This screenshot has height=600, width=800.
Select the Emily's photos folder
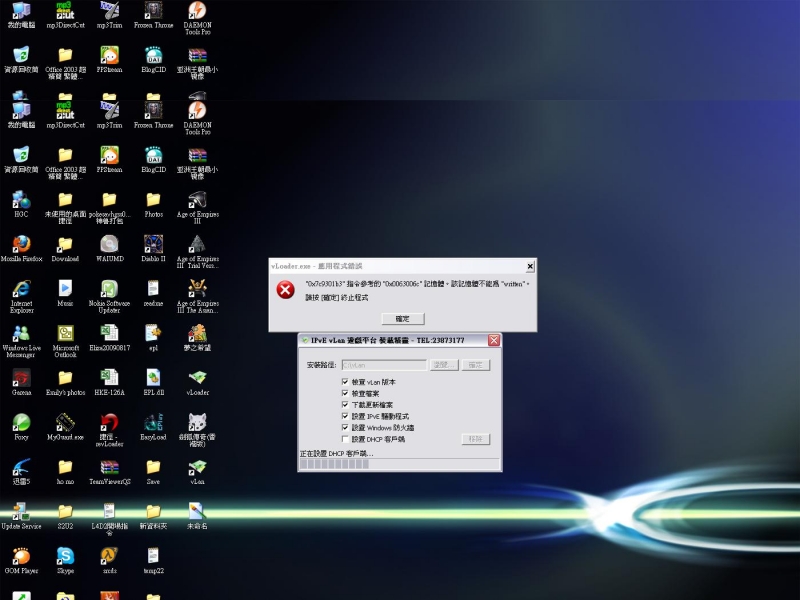(x=65, y=378)
